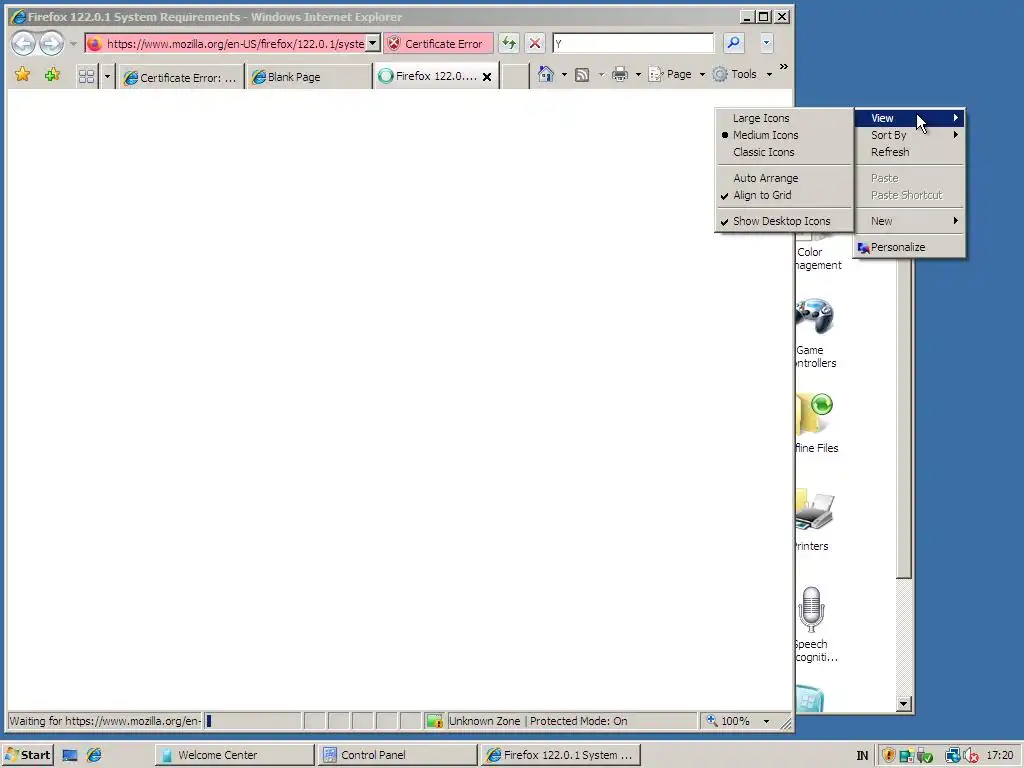Image resolution: width=1024 pixels, height=768 pixels.
Task: Open Offline Files icon in Control Panel
Action: [816, 423]
